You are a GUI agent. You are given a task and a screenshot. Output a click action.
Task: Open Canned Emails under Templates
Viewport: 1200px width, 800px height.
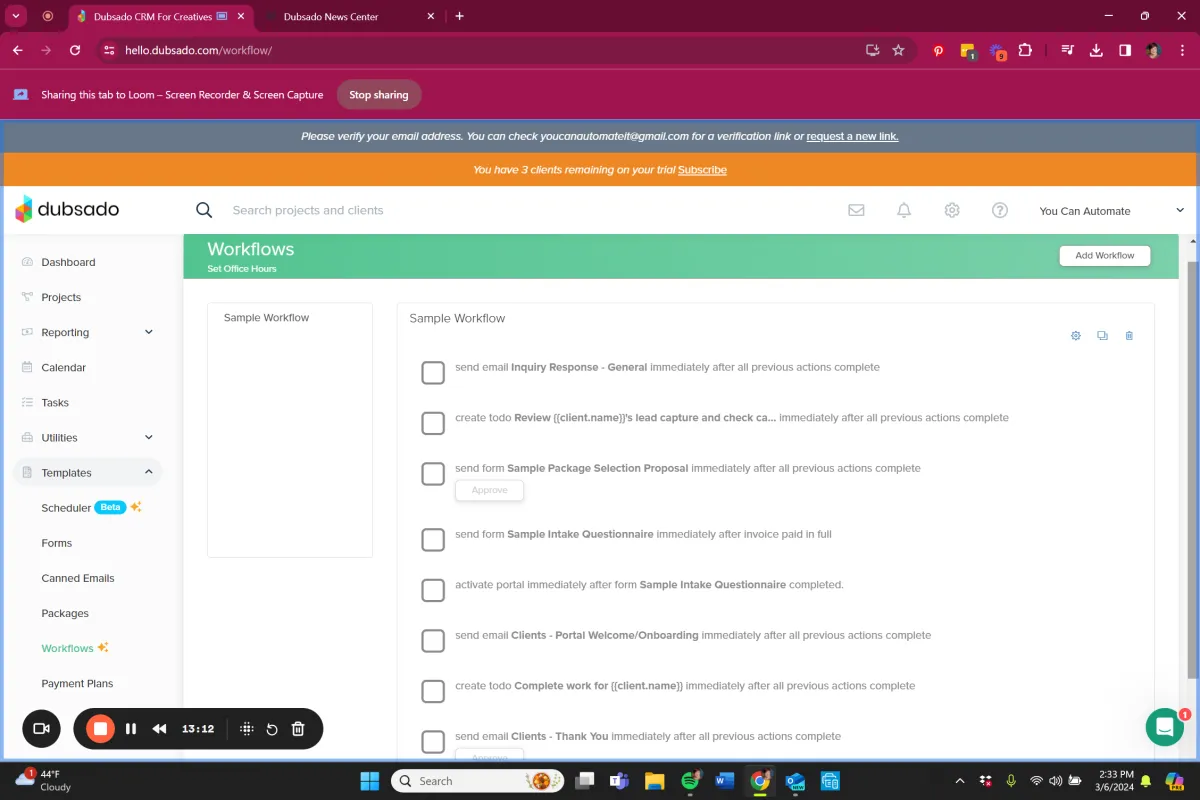(x=78, y=578)
